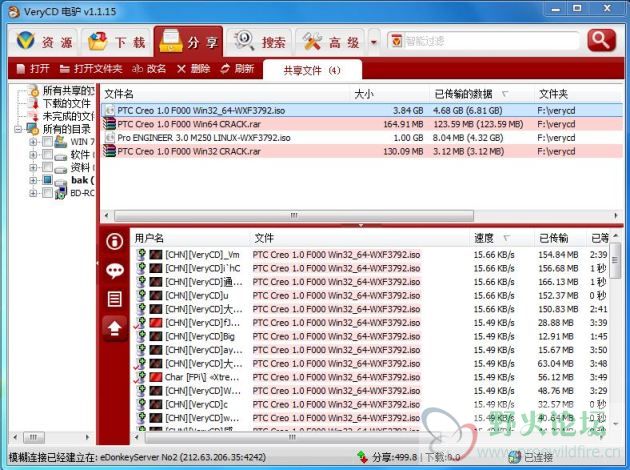Select the 共享文件 (4) tab
The width and height of the screenshot is (630, 470).
[312, 70]
